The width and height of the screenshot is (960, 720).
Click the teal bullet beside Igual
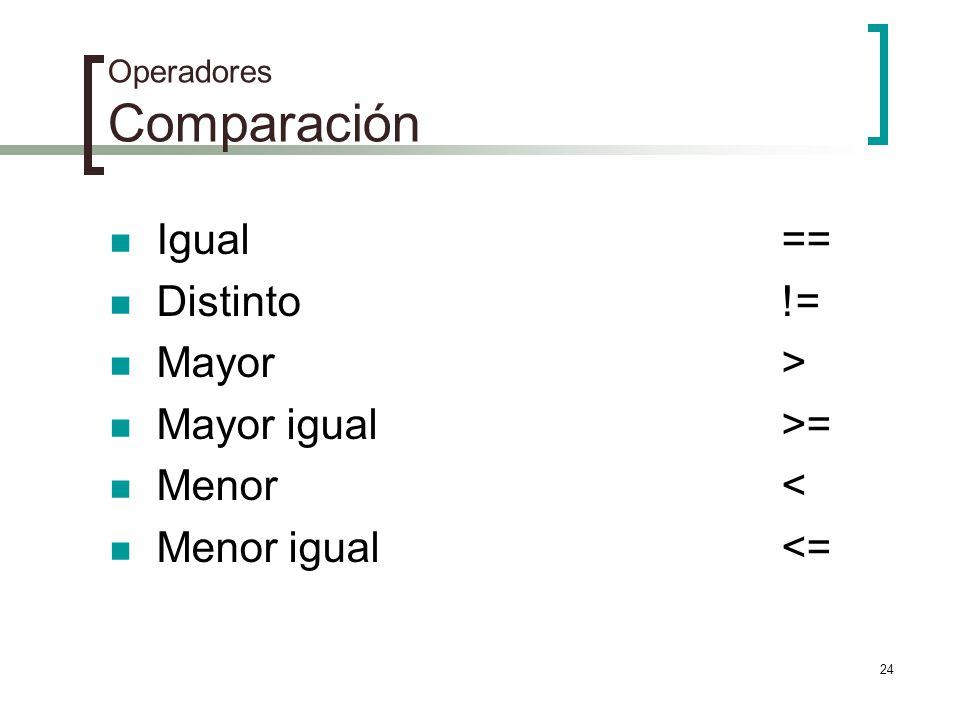(121, 243)
